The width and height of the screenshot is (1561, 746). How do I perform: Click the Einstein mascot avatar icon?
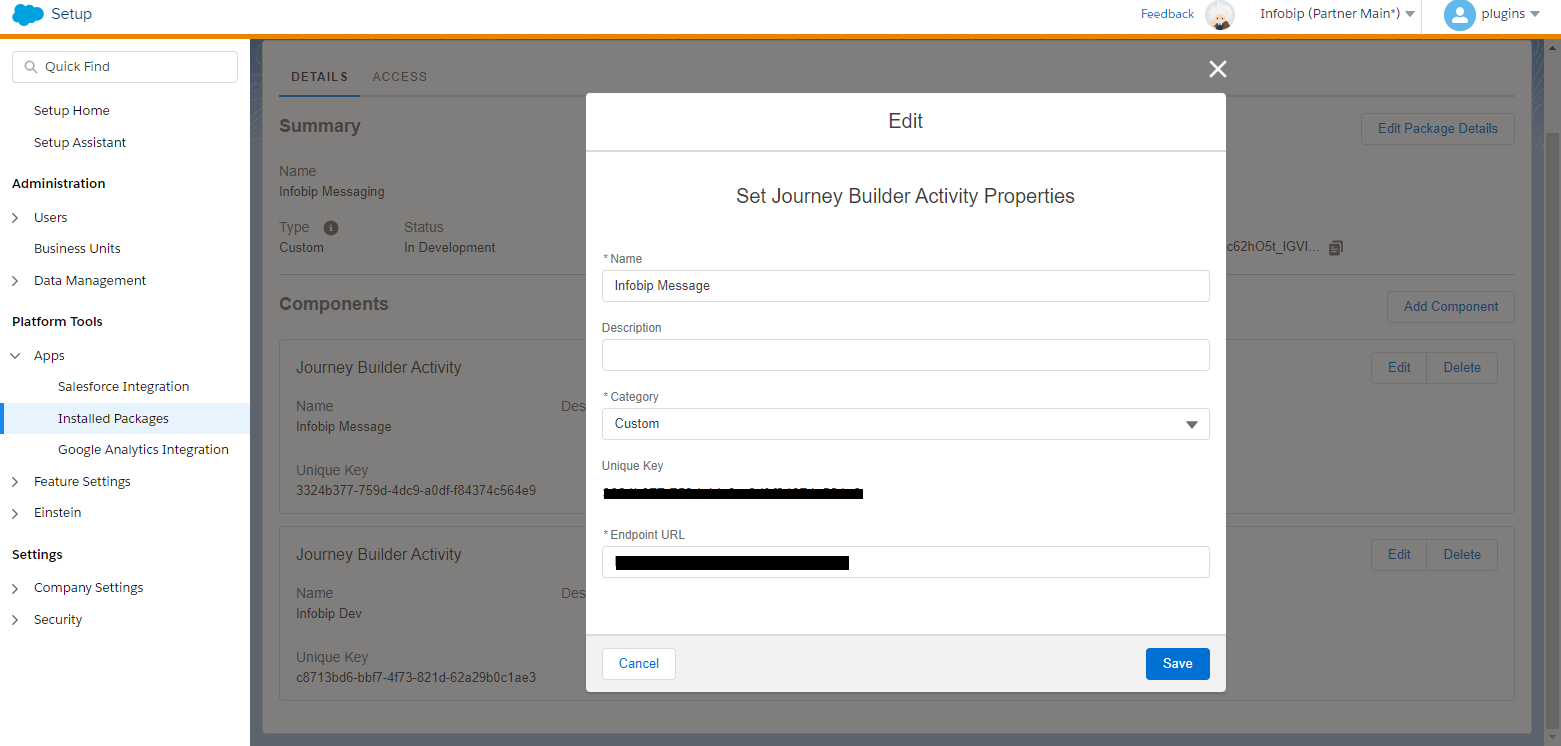coord(1219,15)
